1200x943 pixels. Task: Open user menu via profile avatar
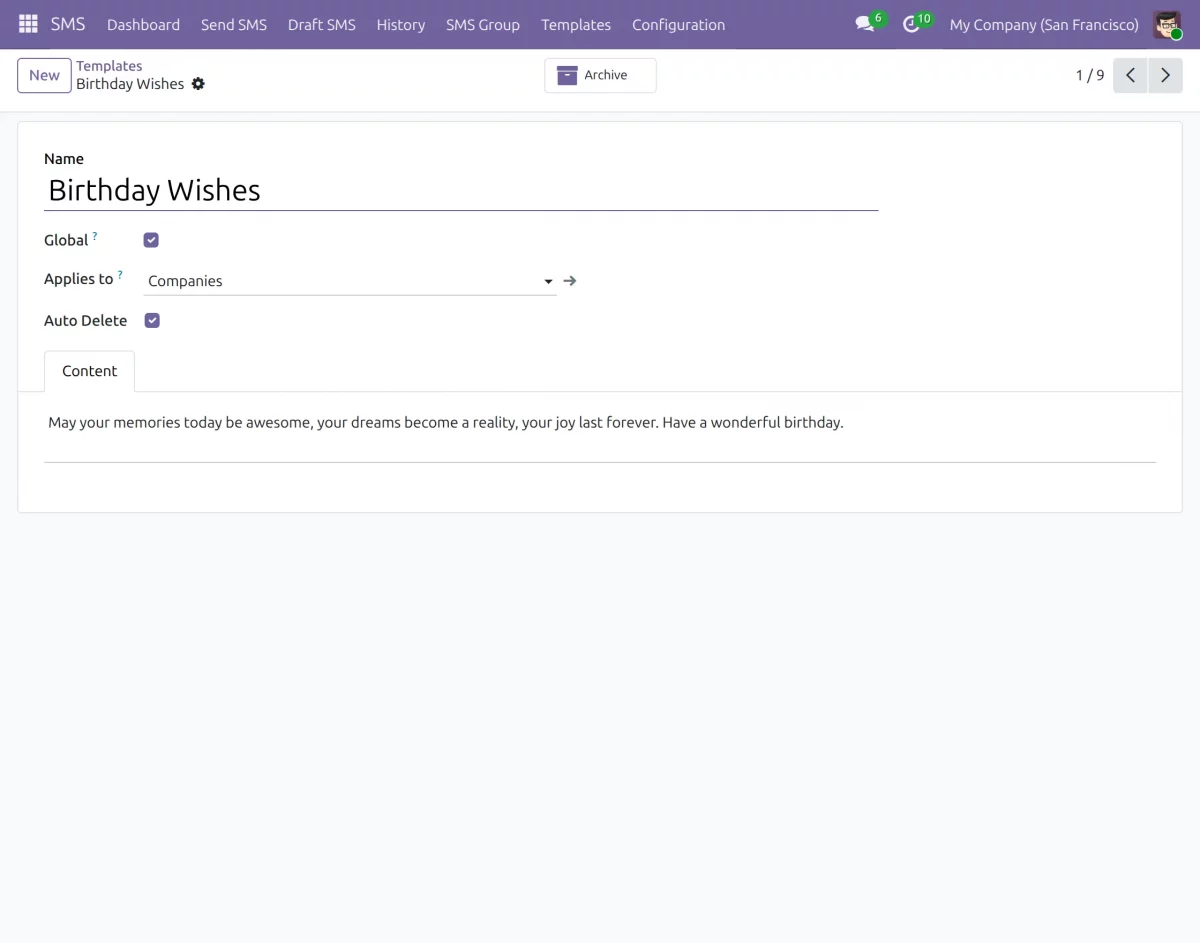click(1167, 23)
